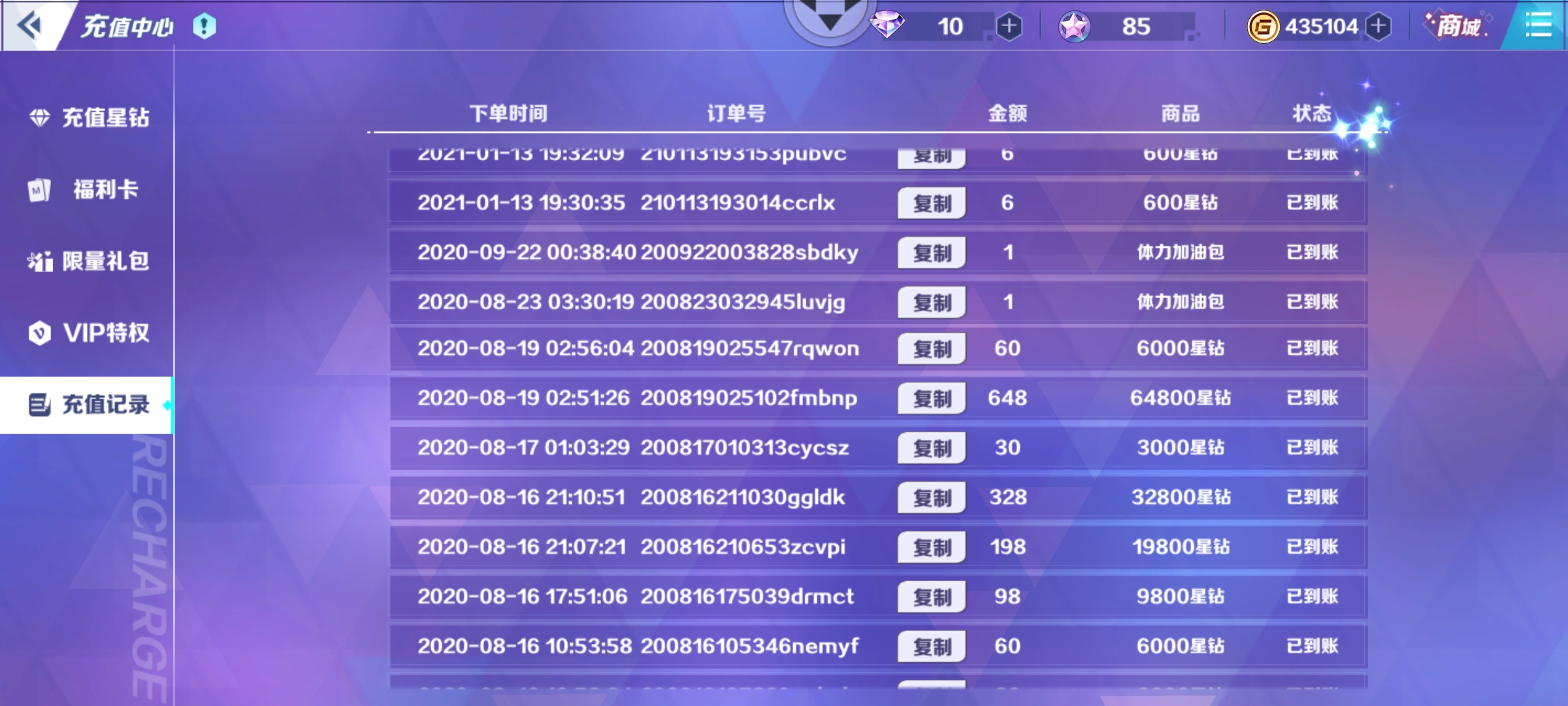The width and height of the screenshot is (1568, 706).
Task: Click the 下单时间 column header
Action: coord(508,114)
